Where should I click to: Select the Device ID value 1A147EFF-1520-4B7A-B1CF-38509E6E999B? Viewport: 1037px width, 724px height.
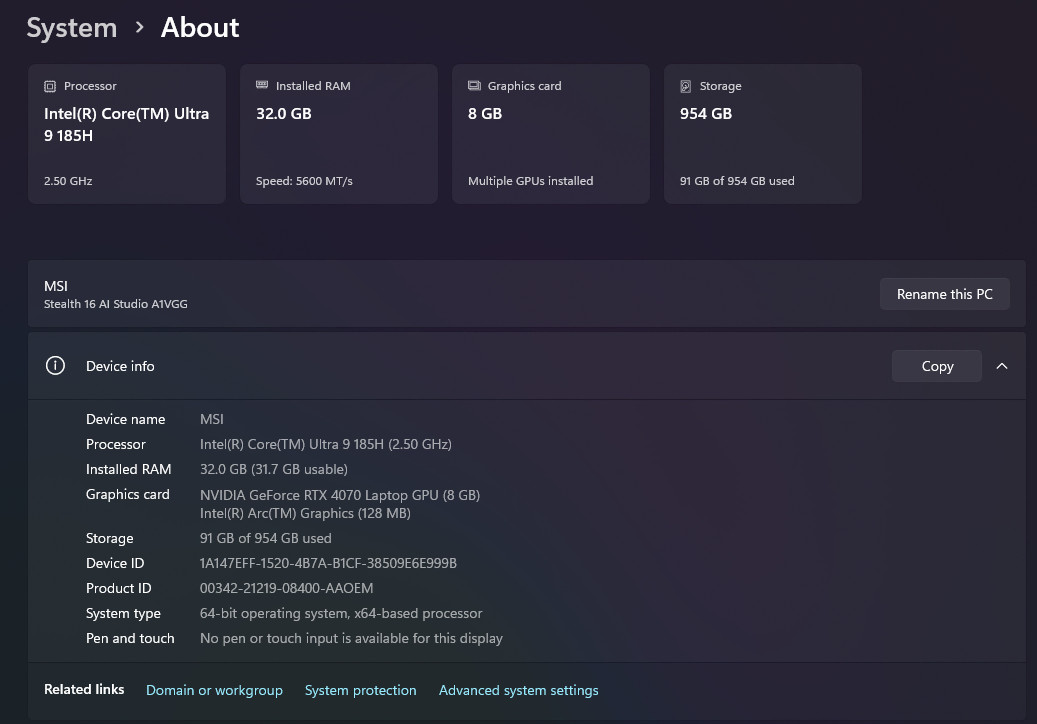pos(328,563)
